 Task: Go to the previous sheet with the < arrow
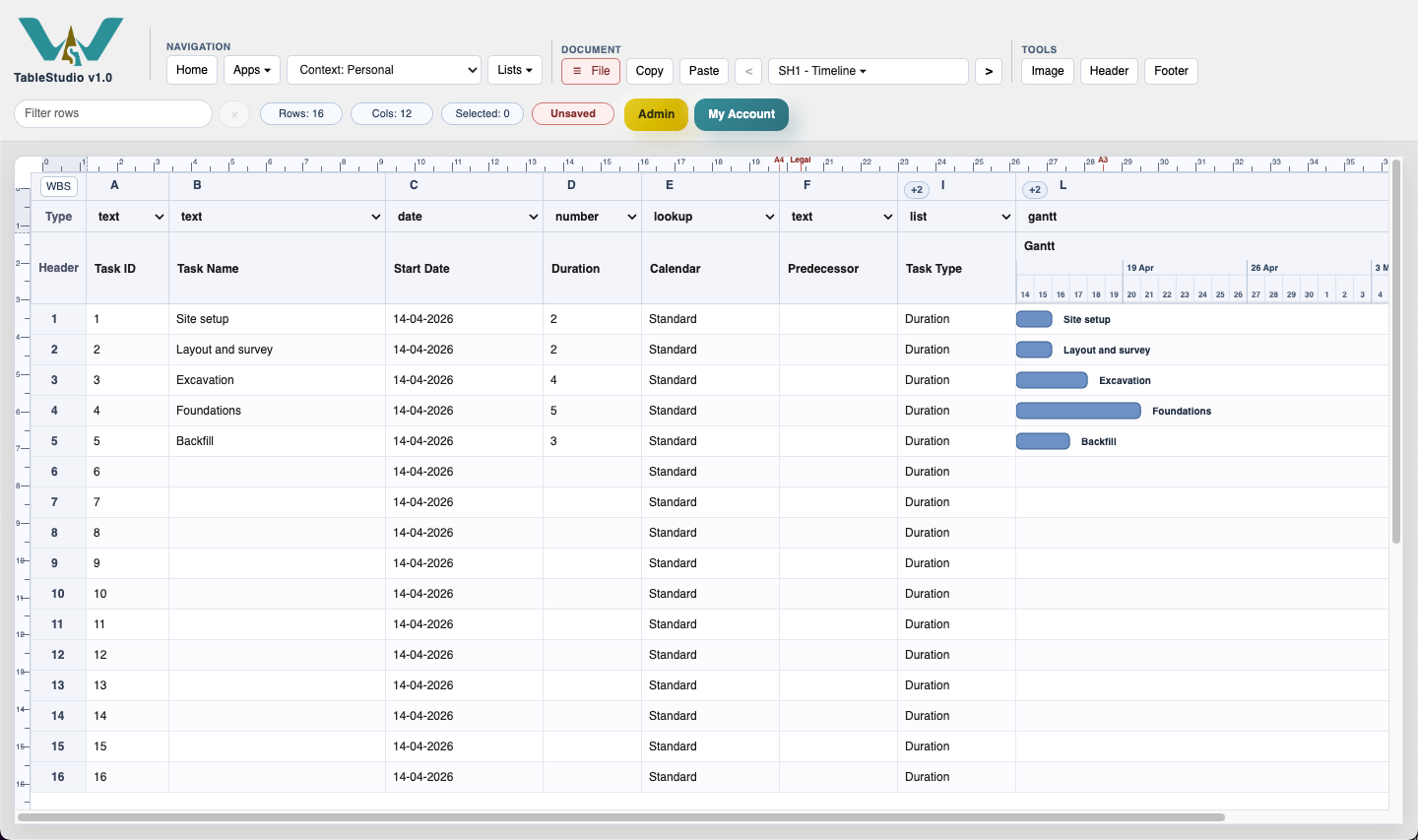[748, 71]
